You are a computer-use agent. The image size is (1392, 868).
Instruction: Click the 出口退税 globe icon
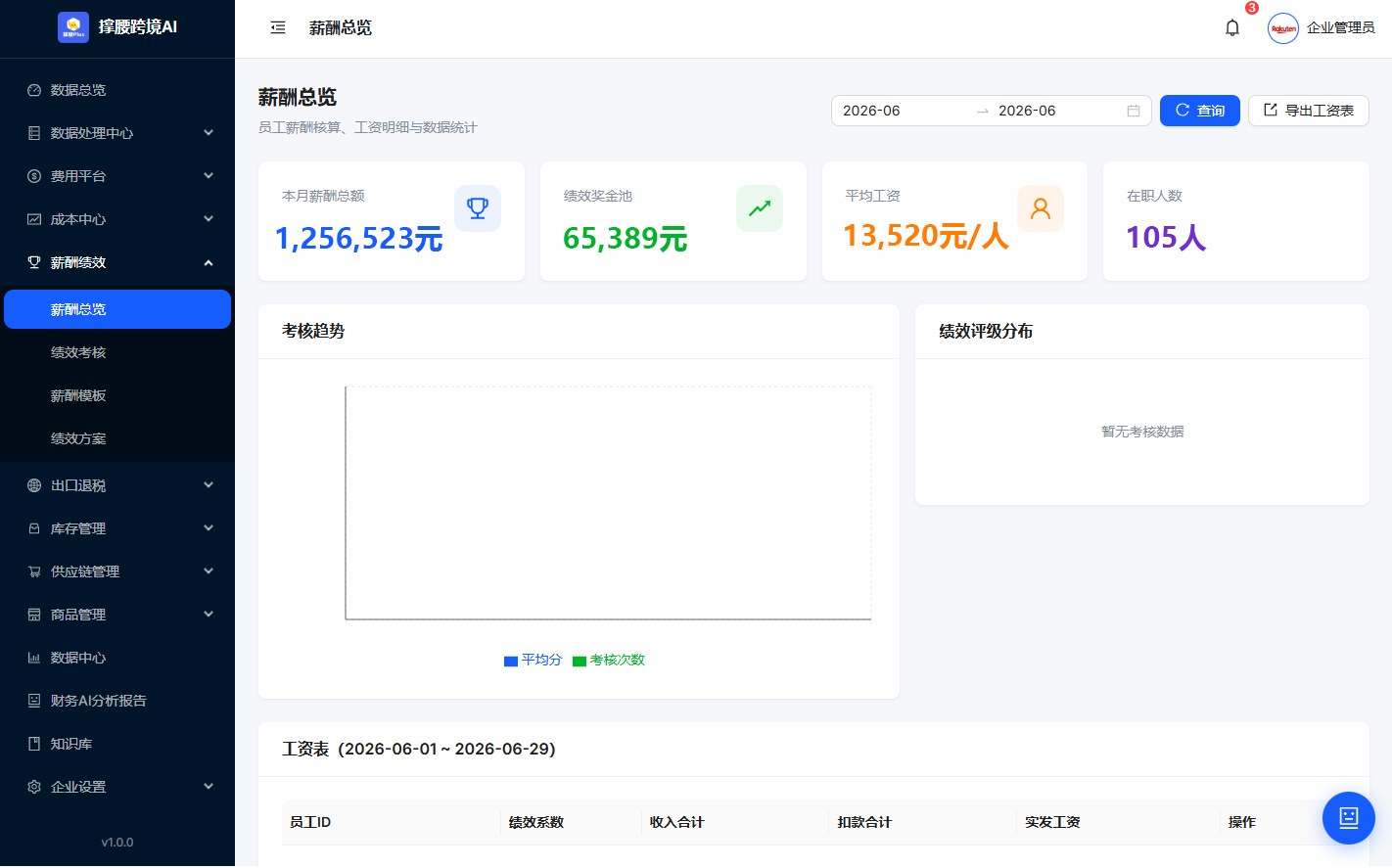pos(34,485)
